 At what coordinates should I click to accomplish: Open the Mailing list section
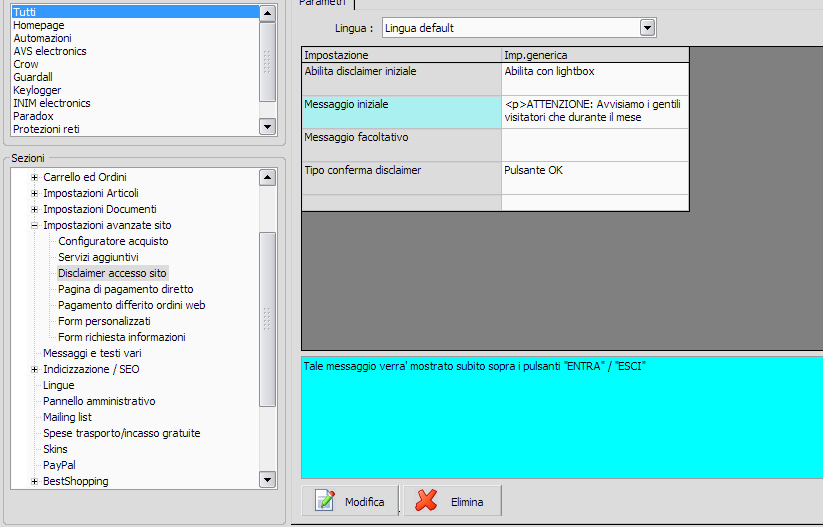(x=67, y=417)
